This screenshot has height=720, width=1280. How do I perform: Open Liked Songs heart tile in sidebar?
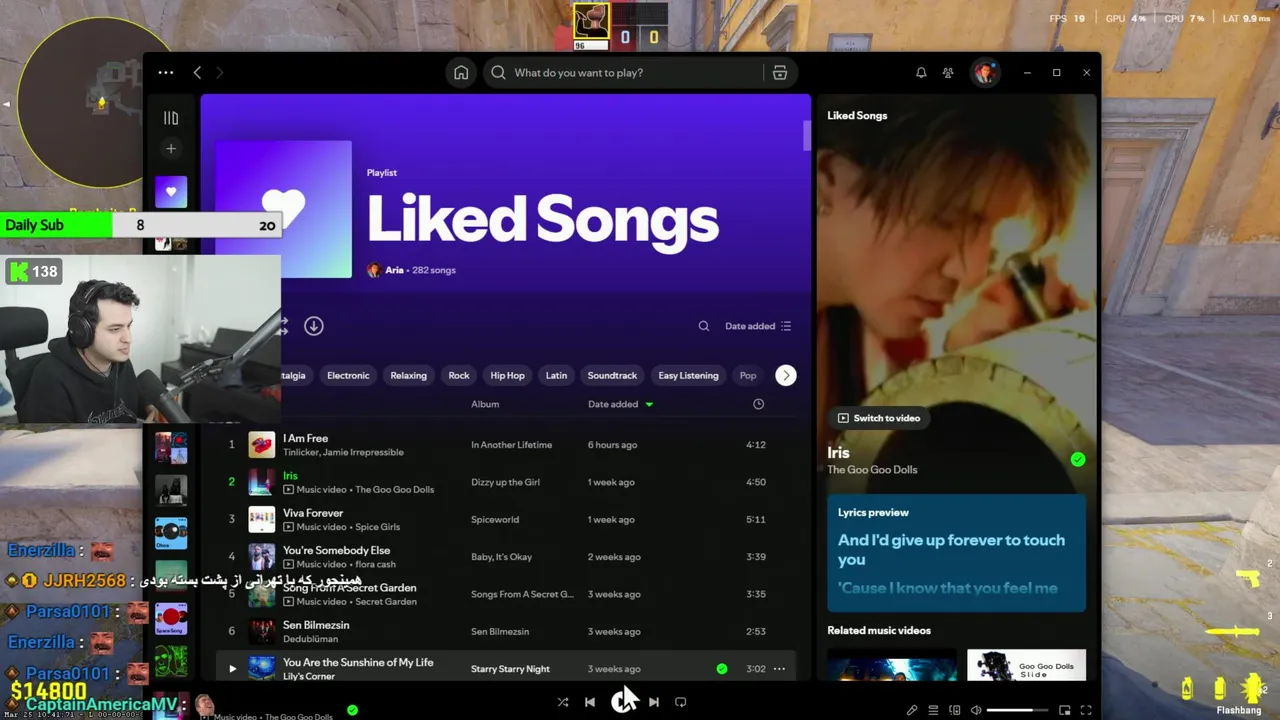[x=171, y=192]
